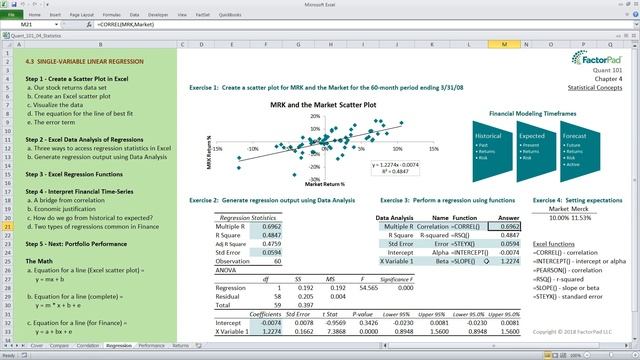Switch to the Compare sheet tab
The width and height of the screenshot is (640, 360).
(x=59, y=345)
